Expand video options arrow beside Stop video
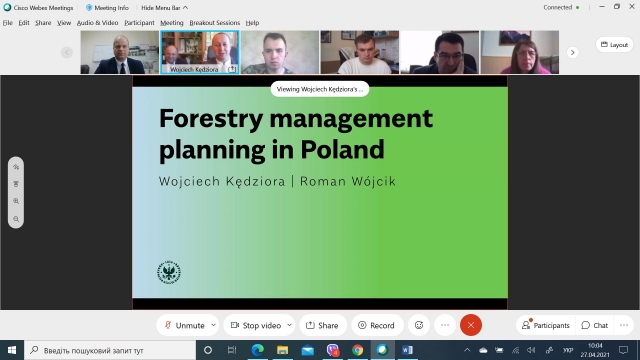This screenshot has height=360, width=640. point(289,325)
